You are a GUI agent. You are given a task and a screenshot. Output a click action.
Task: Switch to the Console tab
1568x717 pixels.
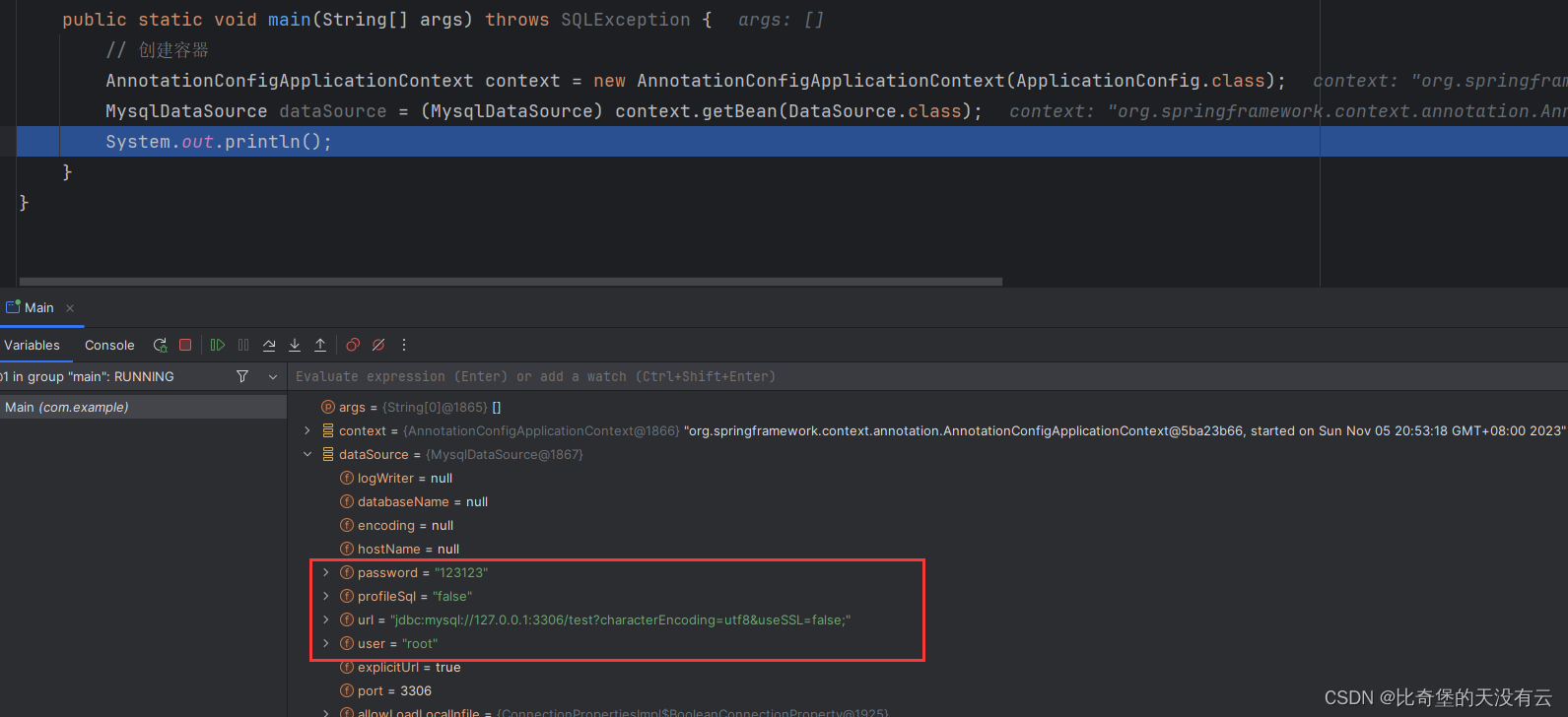tap(109, 346)
